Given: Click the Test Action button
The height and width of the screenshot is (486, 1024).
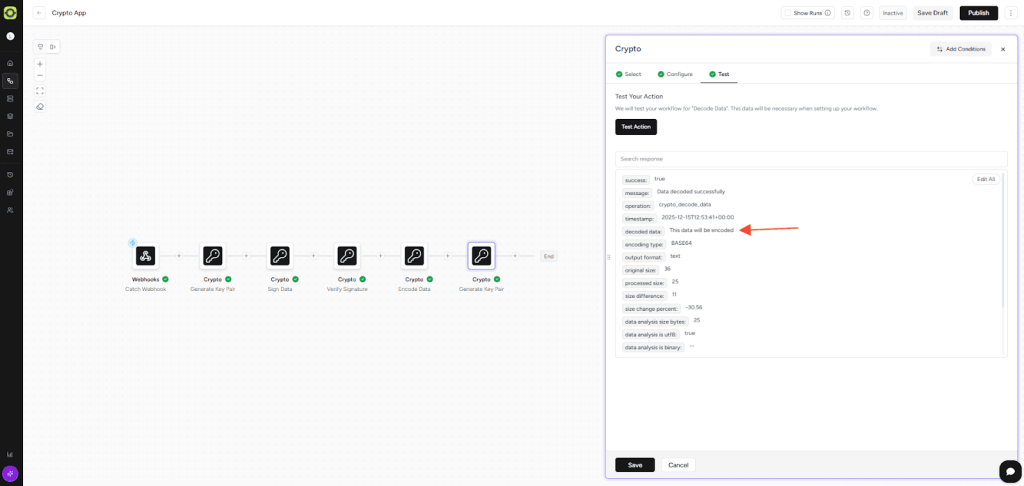Looking at the screenshot, I should pyautogui.click(x=635, y=127).
